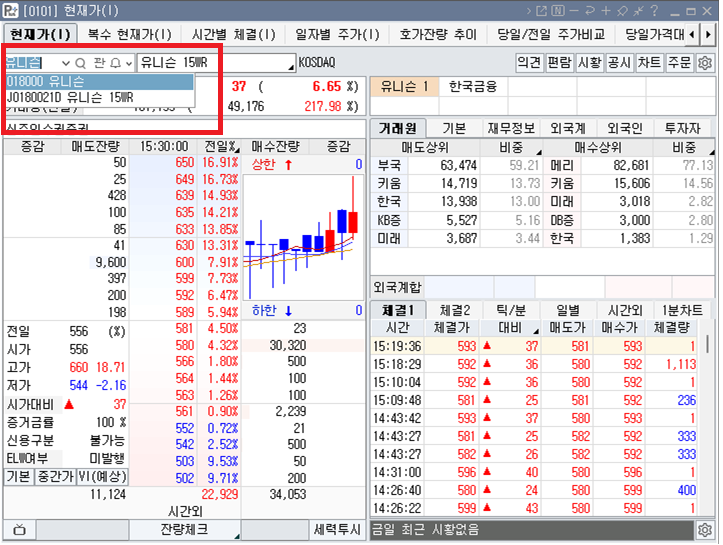Image resolution: width=723 pixels, height=545 pixels.
Task: Click the pop-out window icon in title bar
Action: (541, 10)
